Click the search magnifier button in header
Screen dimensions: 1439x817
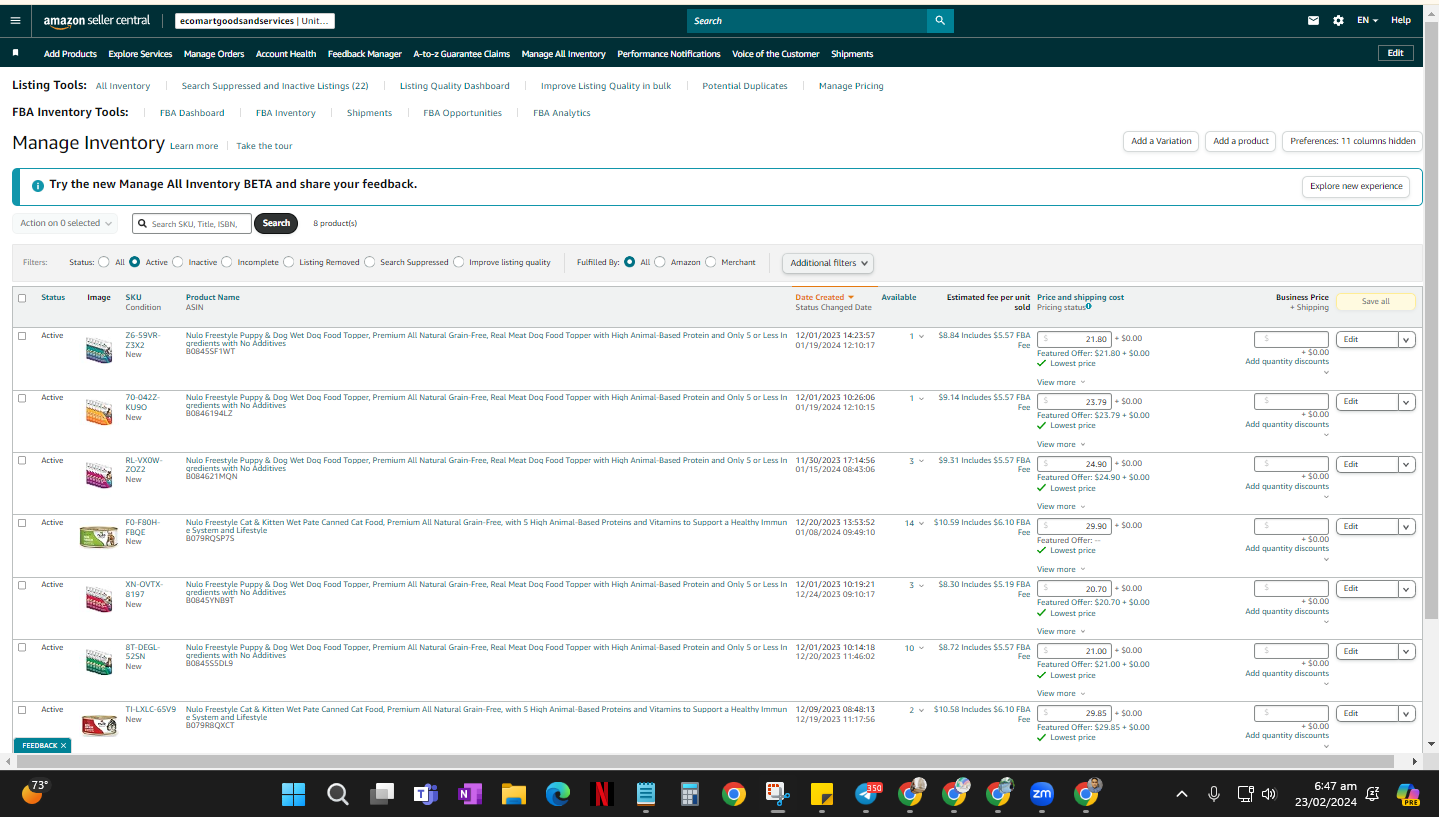click(x=939, y=21)
